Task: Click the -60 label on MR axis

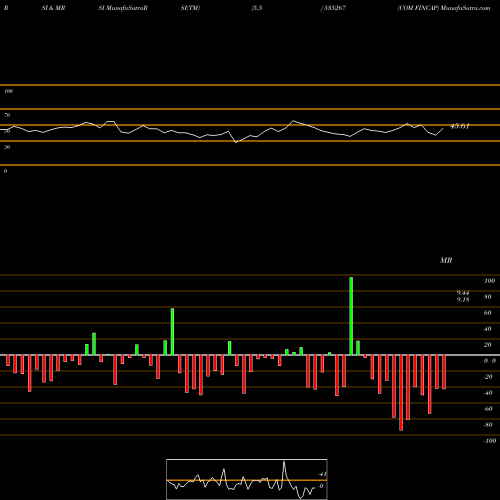Action: [x=488, y=409]
